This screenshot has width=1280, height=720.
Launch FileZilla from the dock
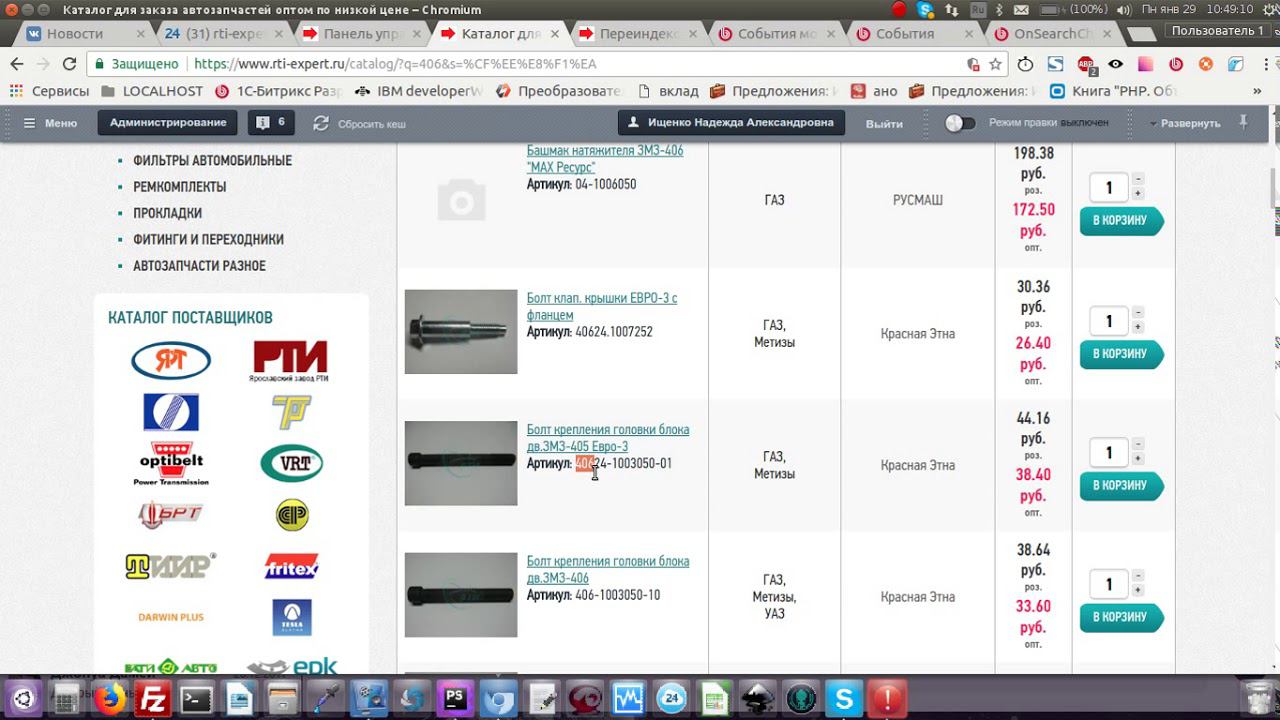[153, 697]
